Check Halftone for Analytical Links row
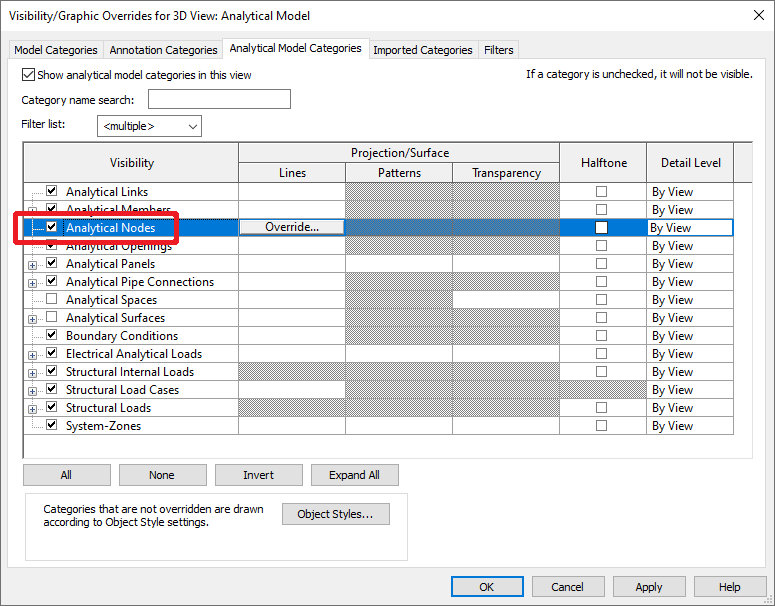 601,192
